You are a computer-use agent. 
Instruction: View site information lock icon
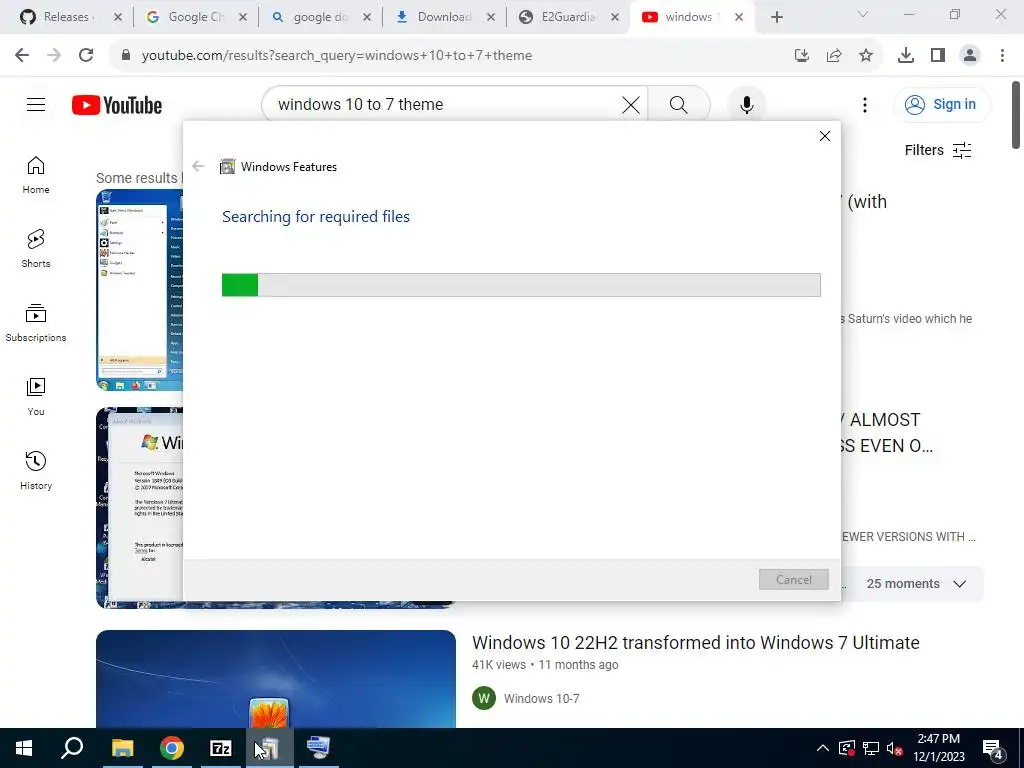pyautogui.click(x=126, y=55)
